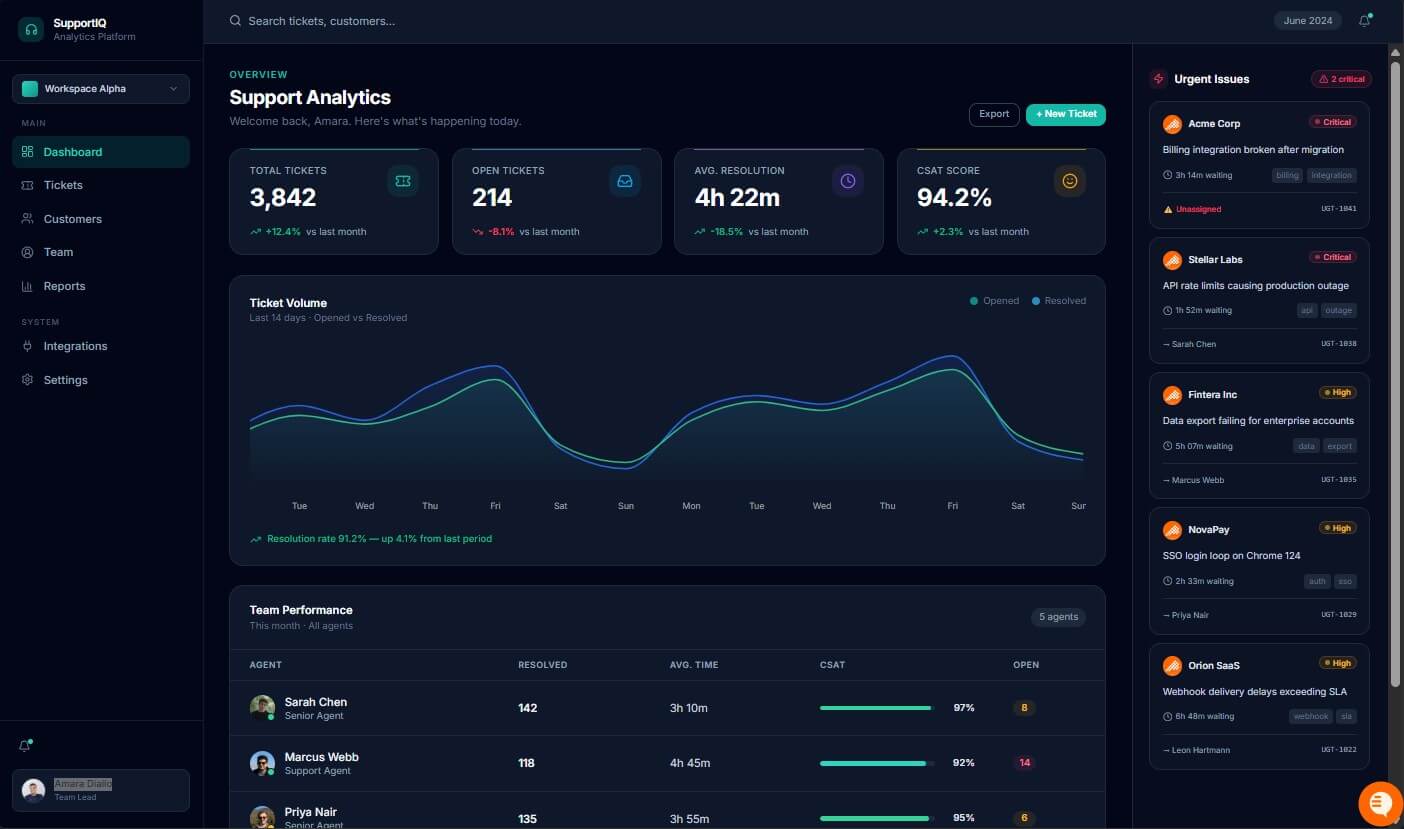
Task: Click the AVG. TIME column header
Action: click(x=694, y=665)
